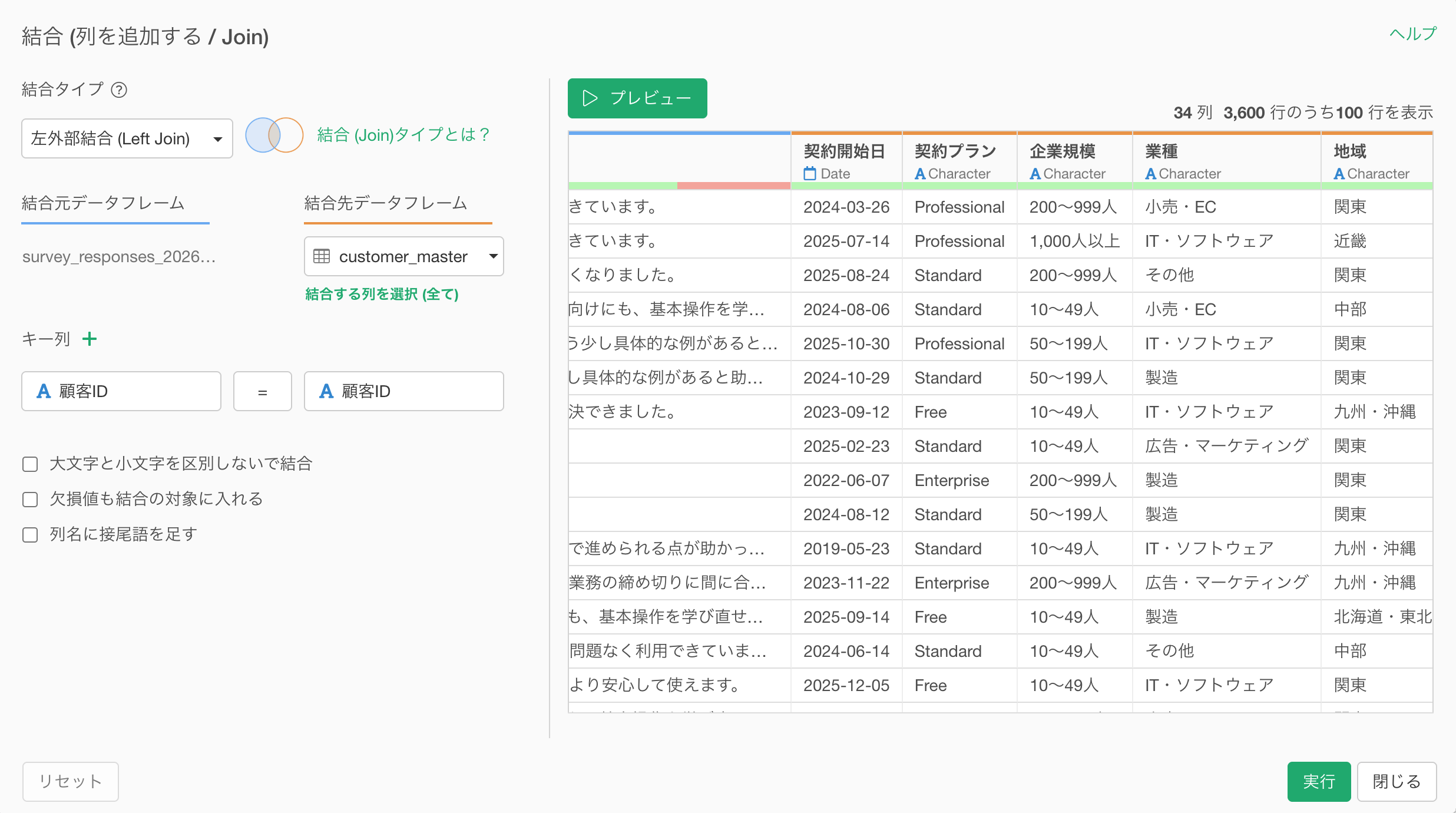Click the Character type icon under 企業規模
The height and width of the screenshot is (813, 1456).
click(x=1035, y=174)
